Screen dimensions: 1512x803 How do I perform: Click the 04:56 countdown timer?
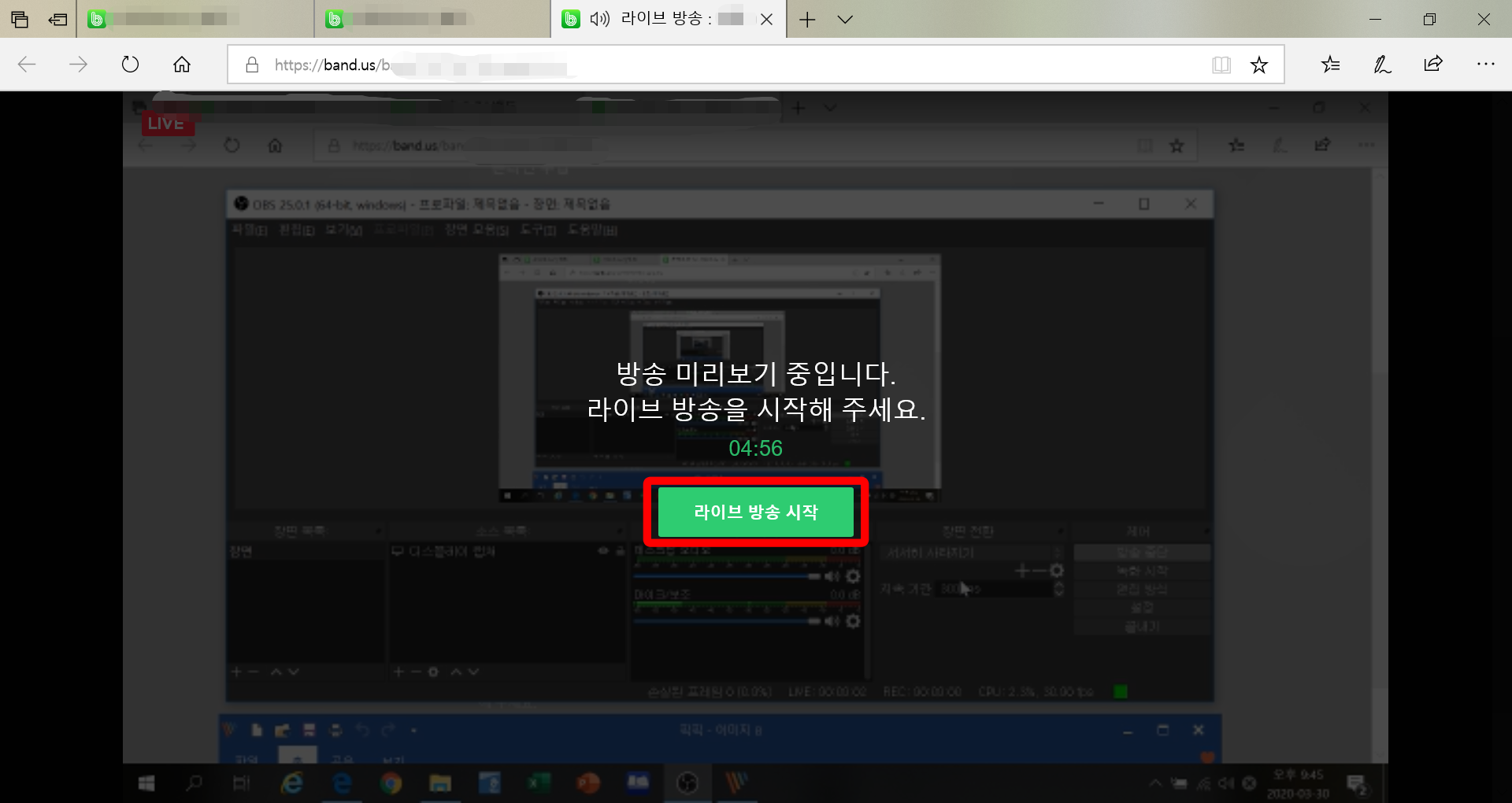tap(755, 448)
